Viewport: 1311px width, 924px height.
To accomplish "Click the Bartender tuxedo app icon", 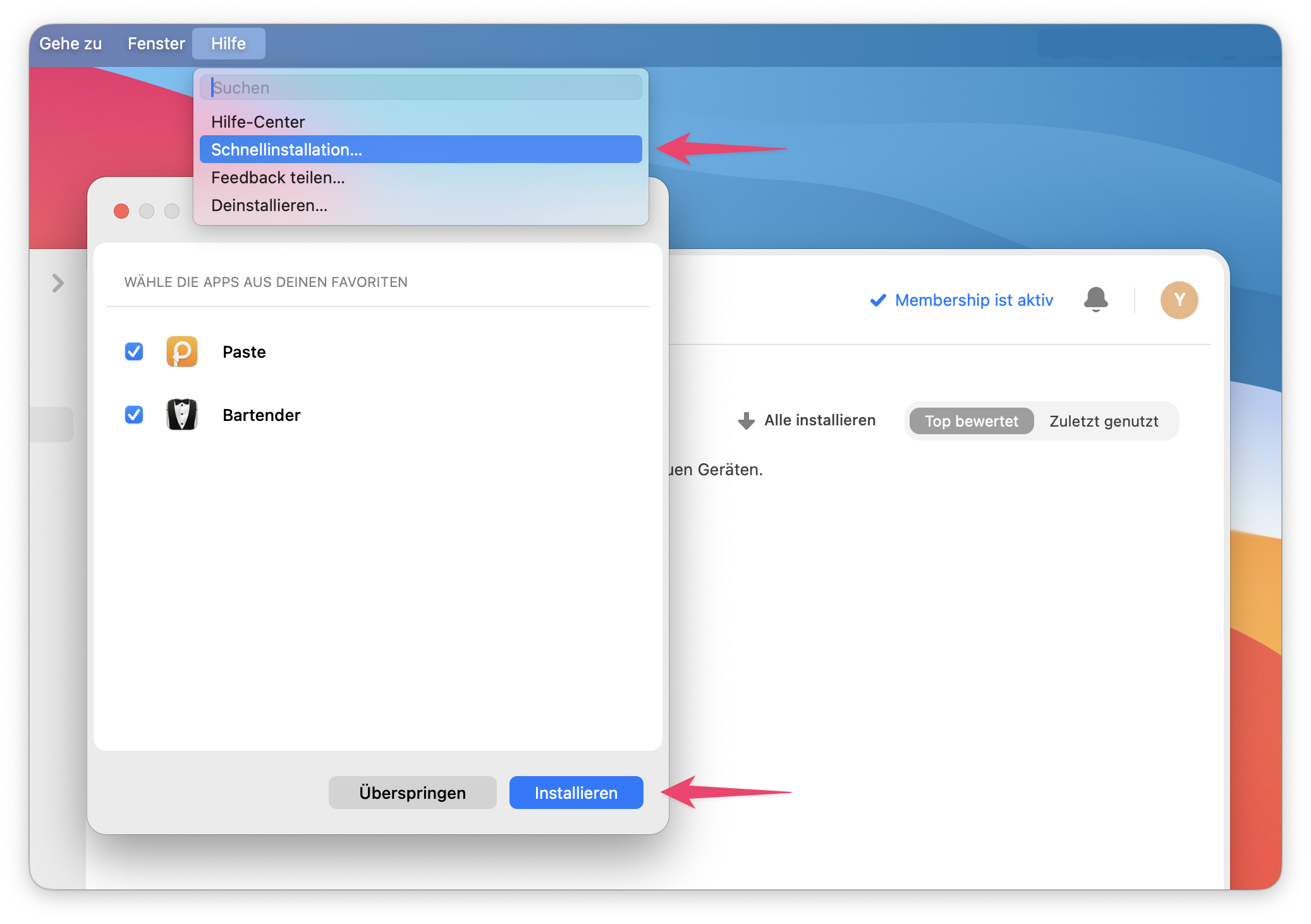I will (x=182, y=415).
